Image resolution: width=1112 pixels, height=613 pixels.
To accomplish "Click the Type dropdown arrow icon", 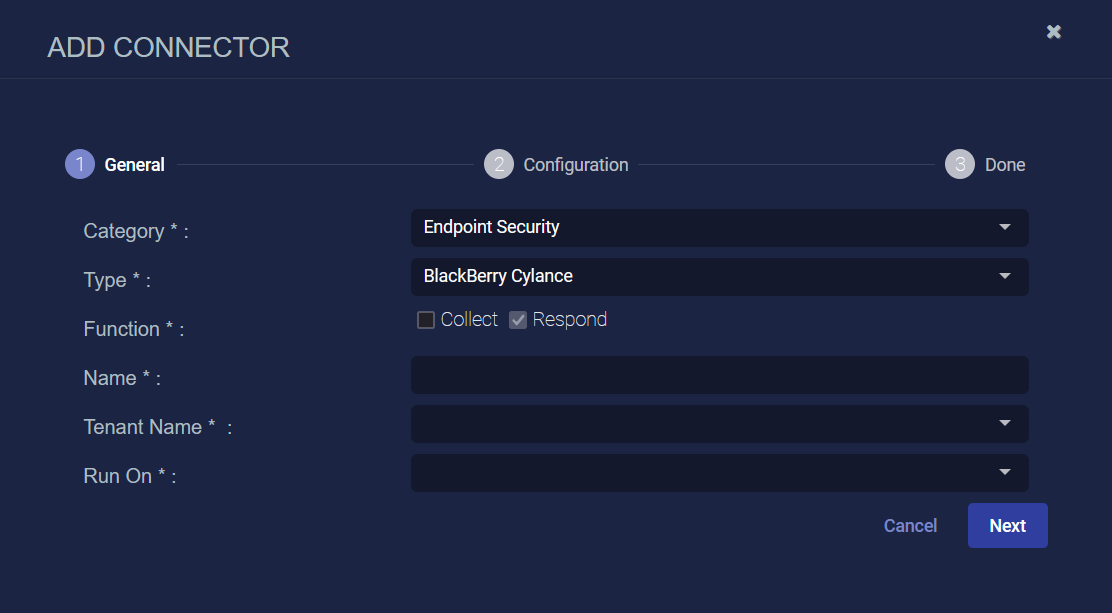I will pos(1004,276).
